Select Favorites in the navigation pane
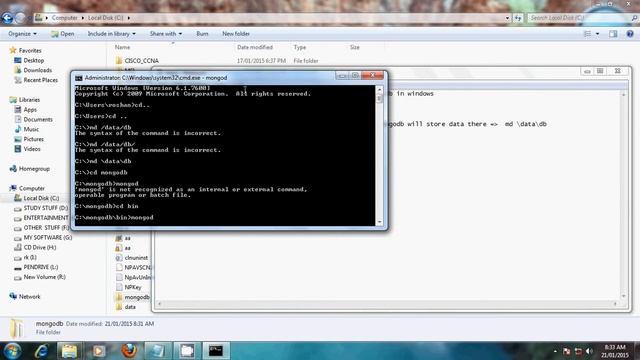Image resolution: width=640 pixels, height=360 pixels. (25, 50)
